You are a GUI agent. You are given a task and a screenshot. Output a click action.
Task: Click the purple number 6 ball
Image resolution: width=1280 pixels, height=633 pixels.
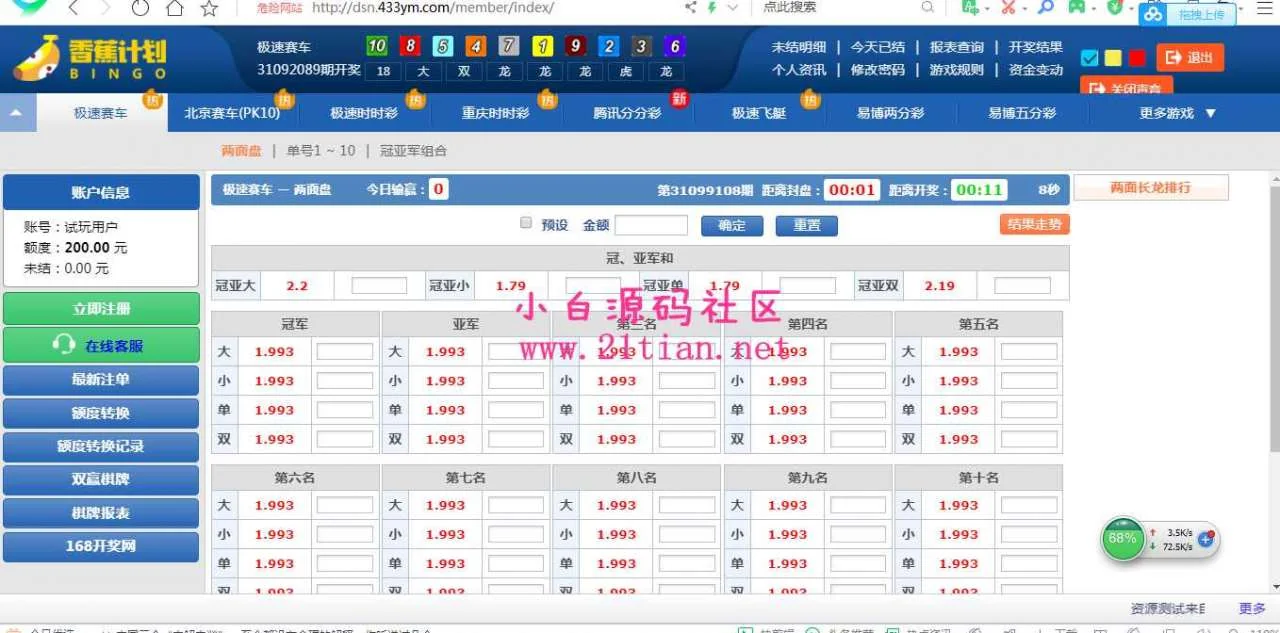click(675, 47)
